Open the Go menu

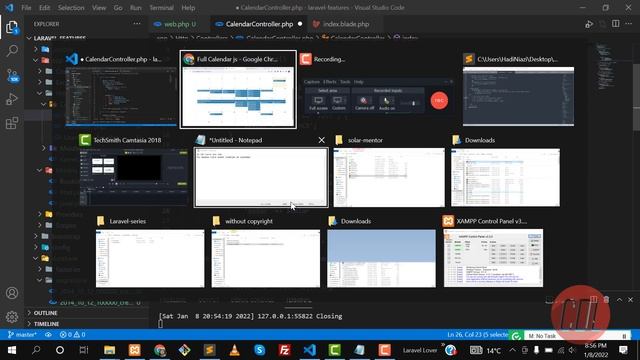tap(118, 8)
